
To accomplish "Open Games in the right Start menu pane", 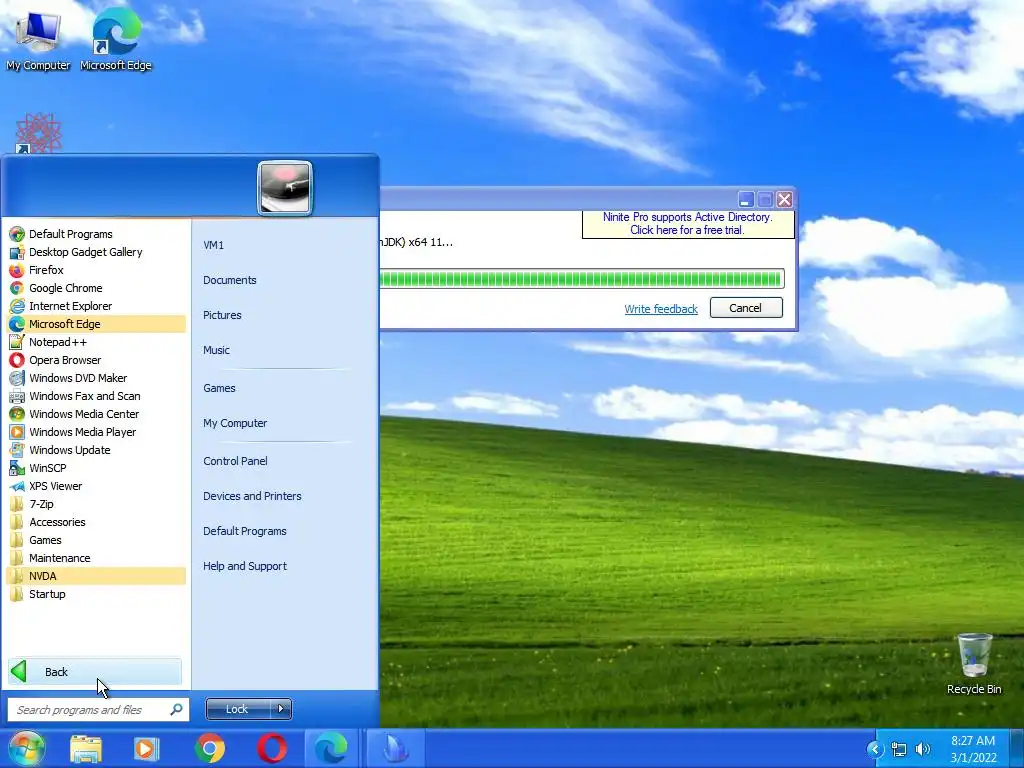I will click(219, 388).
